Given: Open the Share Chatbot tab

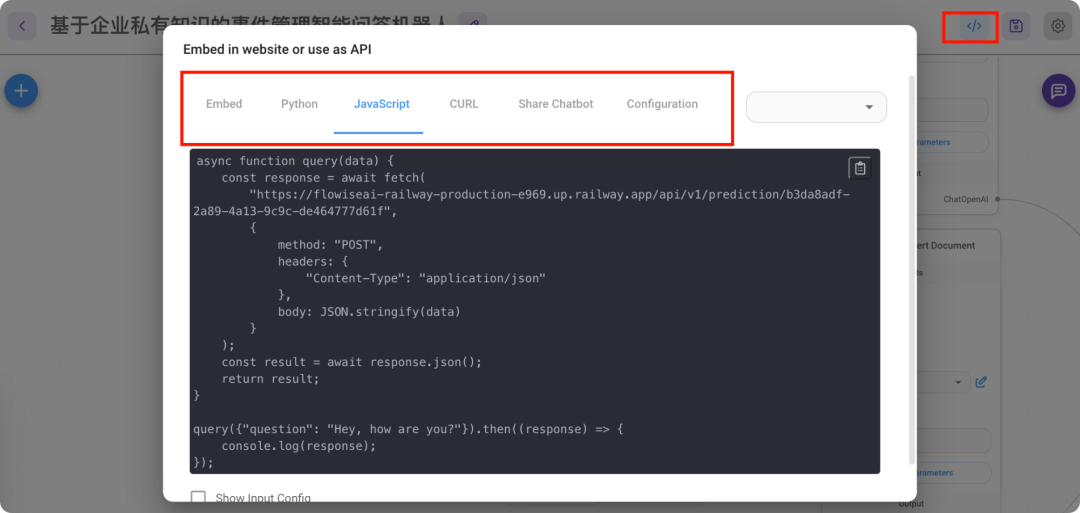Looking at the screenshot, I should 555,104.
